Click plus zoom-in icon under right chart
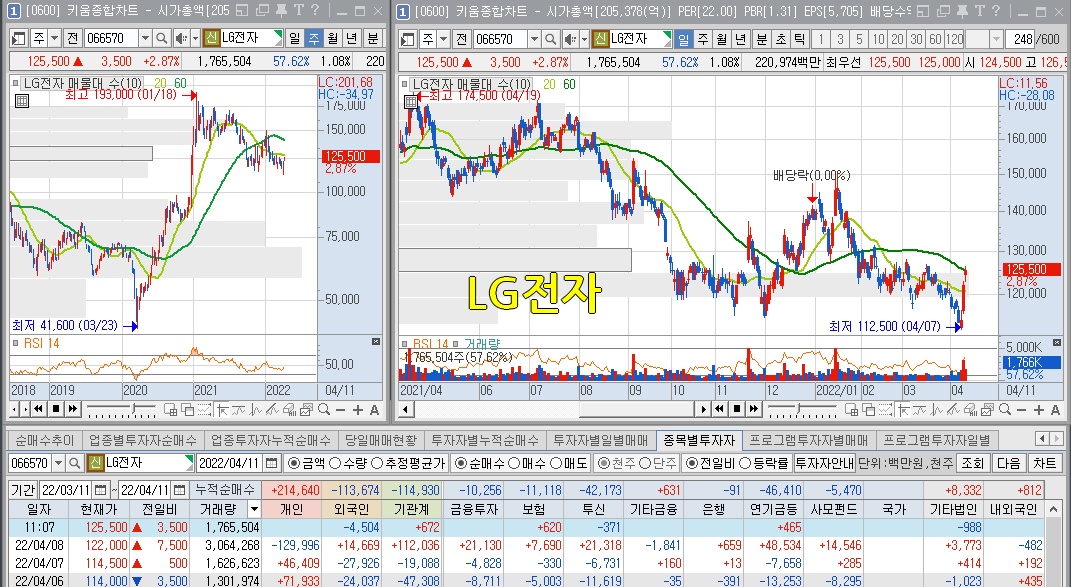This screenshot has width=1071, height=587. [1039, 409]
